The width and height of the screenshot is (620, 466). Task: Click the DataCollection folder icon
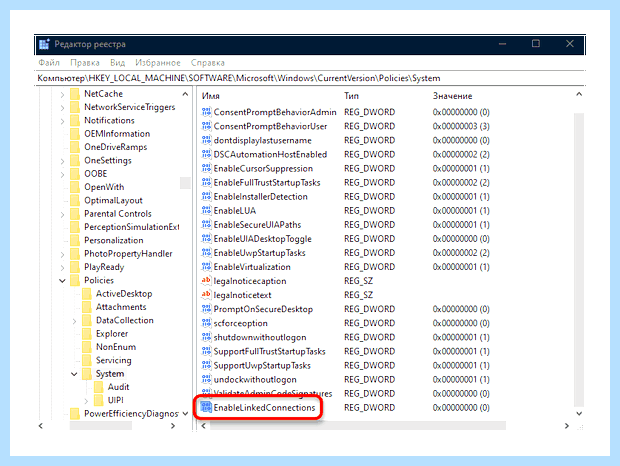pyautogui.click(x=87, y=320)
